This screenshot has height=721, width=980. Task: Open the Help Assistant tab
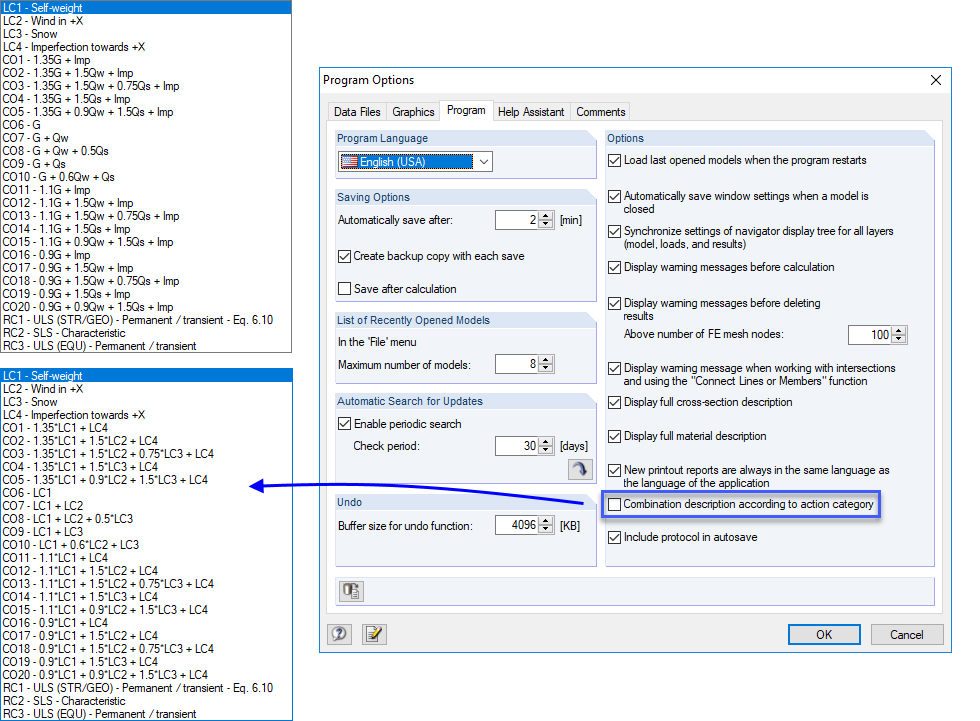click(x=531, y=112)
